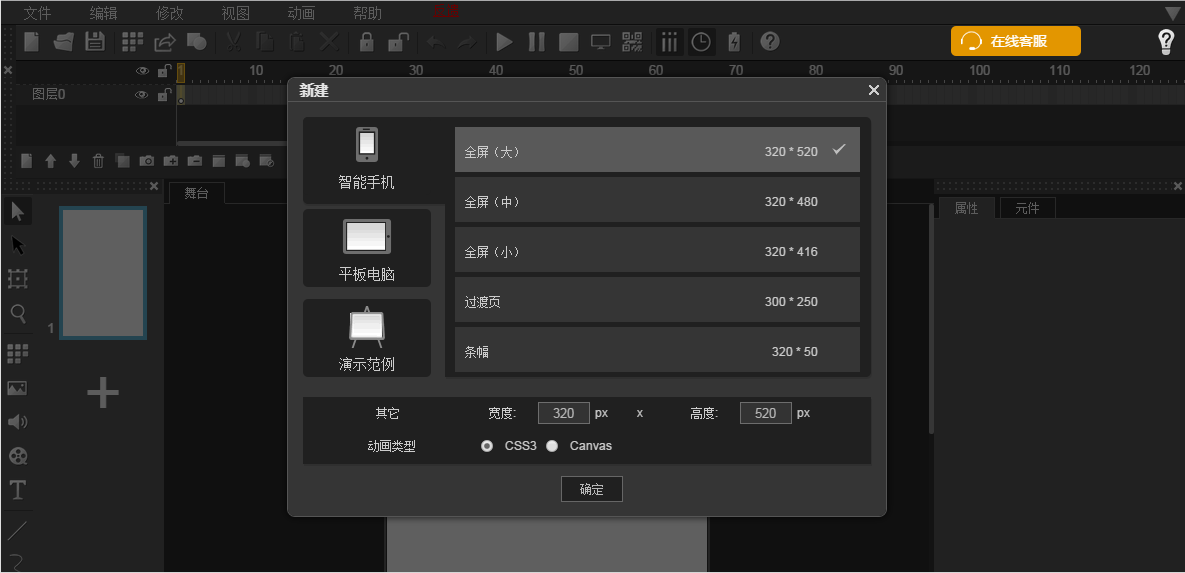Screen dimensions: 1185x573
Task: Click the 宽度 width input field
Action: (563, 413)
